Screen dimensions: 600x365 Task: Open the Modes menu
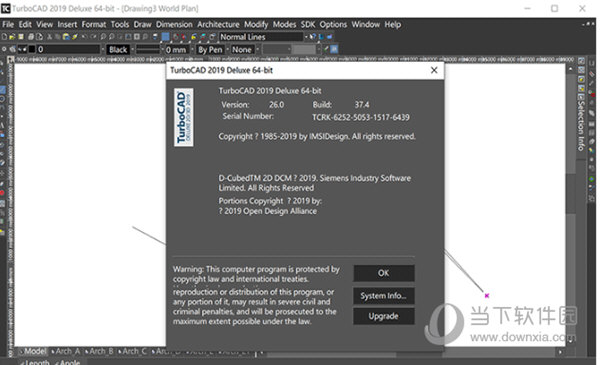click(x=284, y=24)
